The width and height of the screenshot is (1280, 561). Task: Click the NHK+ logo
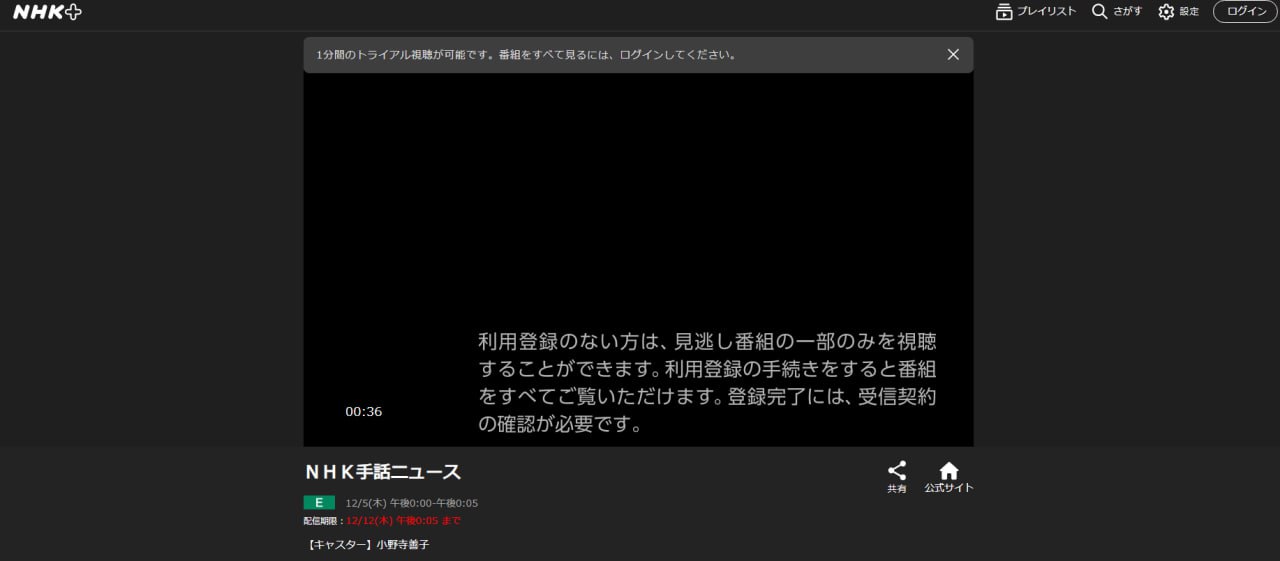(47, 12)
